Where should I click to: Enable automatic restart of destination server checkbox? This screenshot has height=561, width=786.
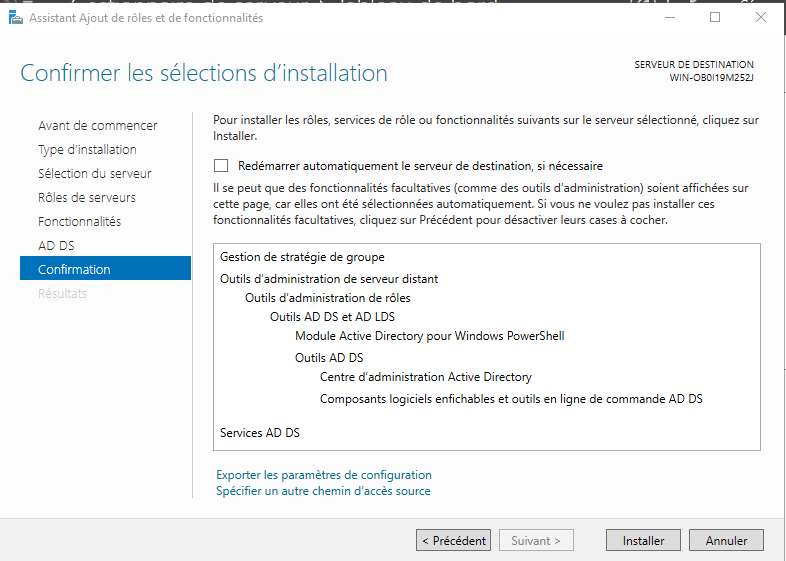221,166
